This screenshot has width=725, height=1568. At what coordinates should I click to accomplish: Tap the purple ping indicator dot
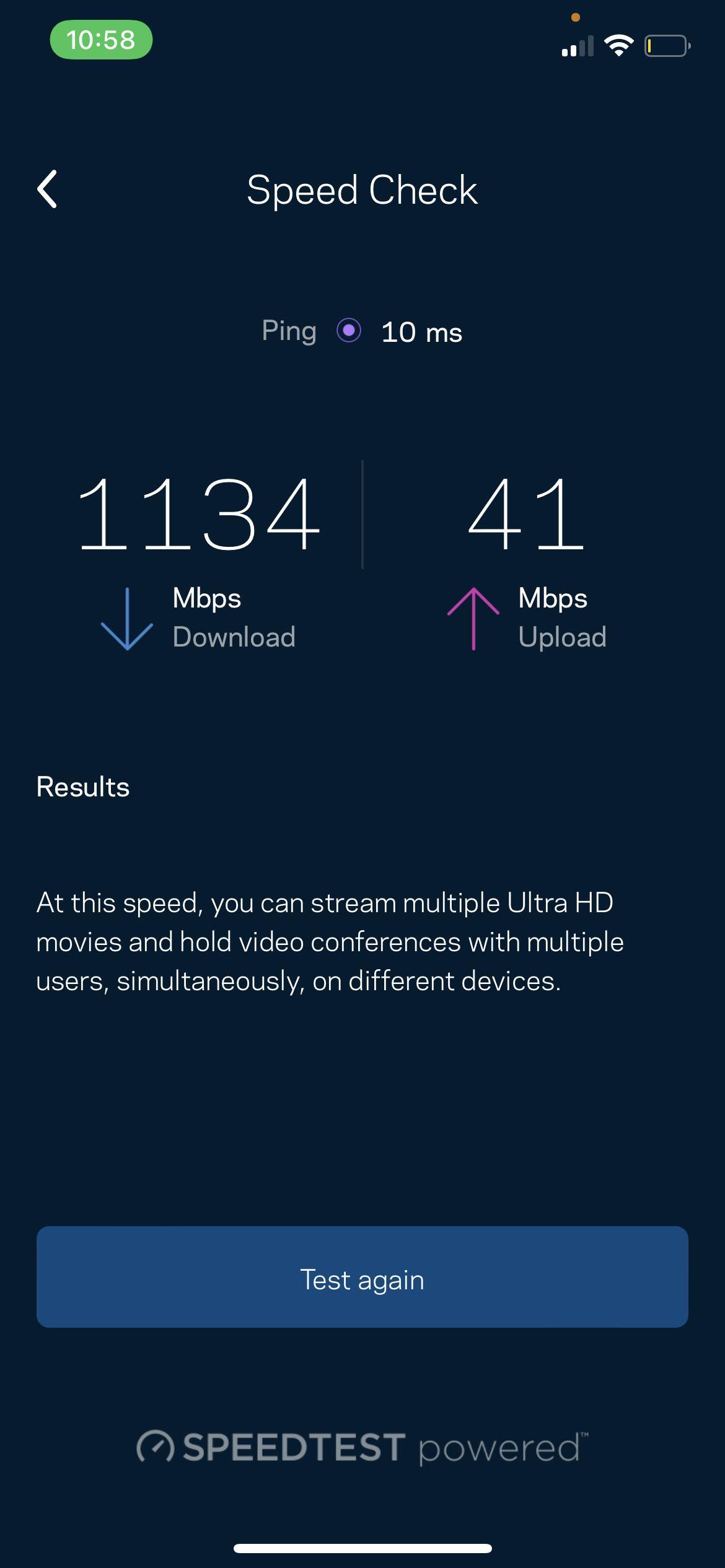(x=349, y=331)
